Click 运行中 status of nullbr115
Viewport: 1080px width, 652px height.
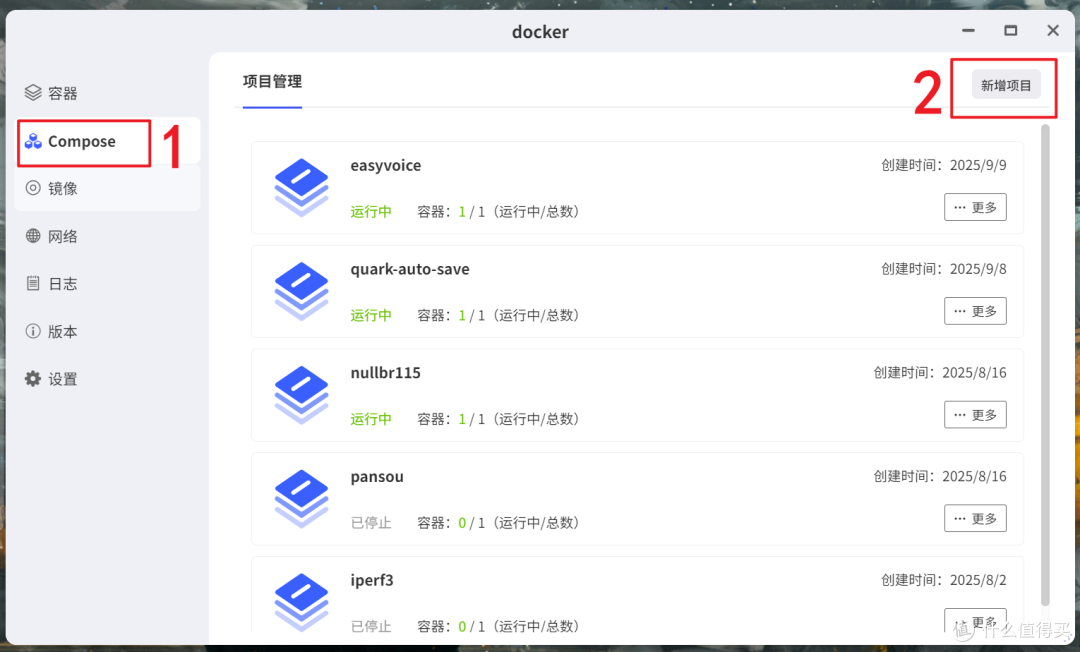[x=371, y=419]
